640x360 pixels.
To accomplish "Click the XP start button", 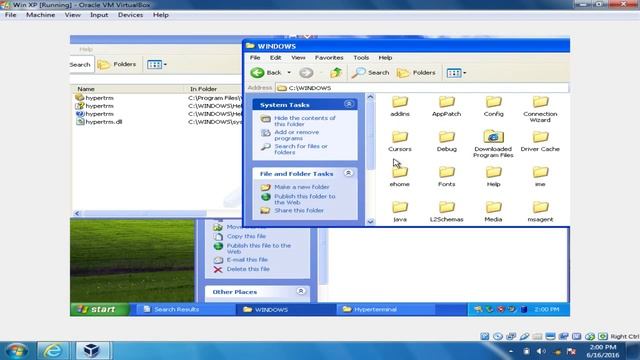I will (100, 309).
